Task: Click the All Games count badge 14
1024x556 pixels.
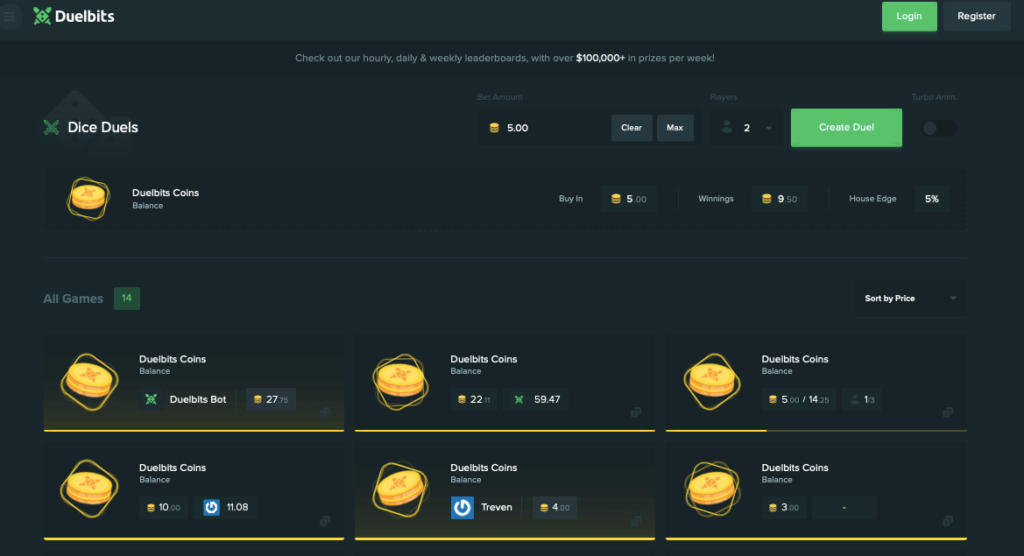Action: (x=127, y=299)
